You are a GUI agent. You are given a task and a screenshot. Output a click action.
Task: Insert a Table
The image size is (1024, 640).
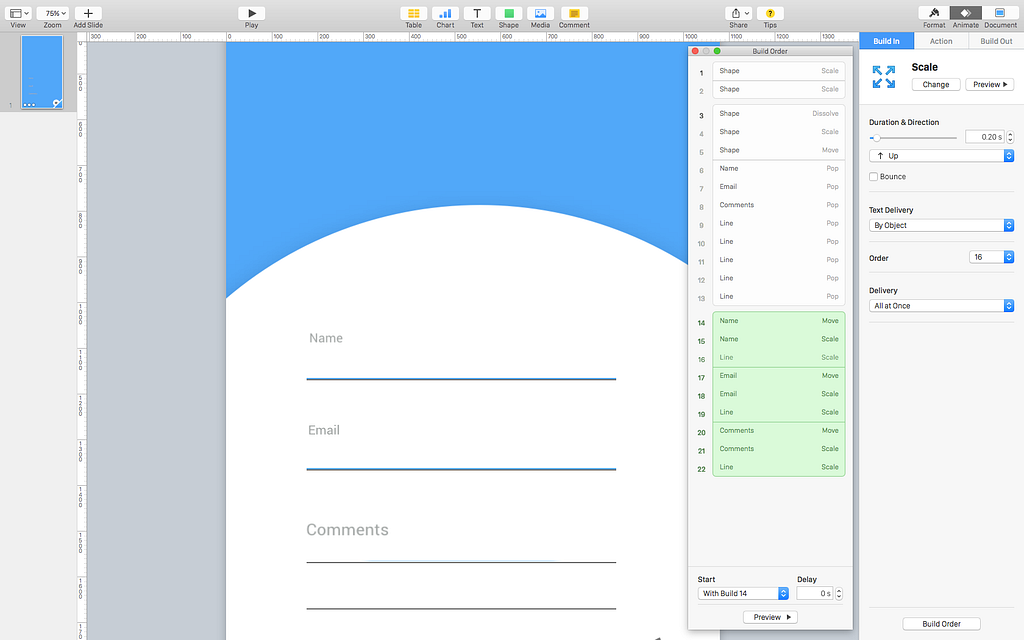(413, 13)
